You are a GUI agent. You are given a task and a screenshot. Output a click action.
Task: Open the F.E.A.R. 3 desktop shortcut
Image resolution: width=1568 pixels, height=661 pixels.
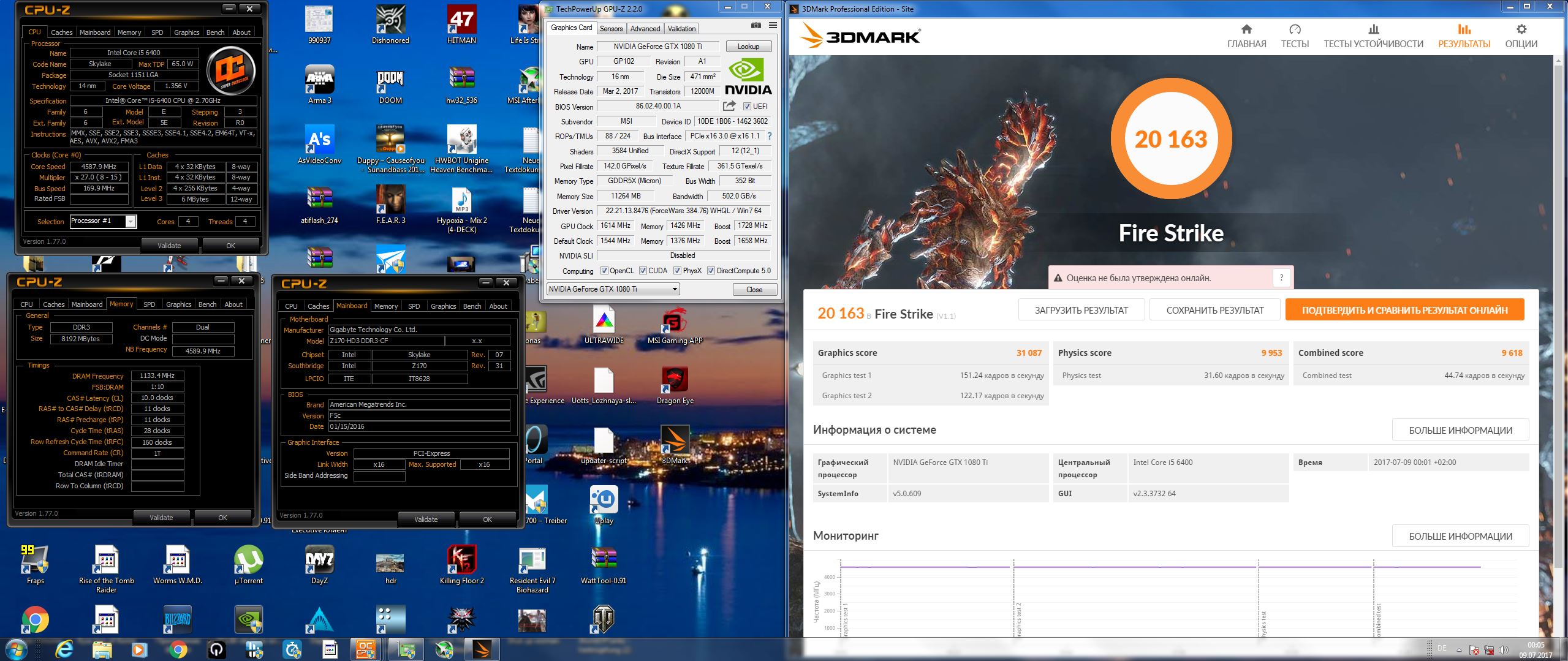click(390, 205)
